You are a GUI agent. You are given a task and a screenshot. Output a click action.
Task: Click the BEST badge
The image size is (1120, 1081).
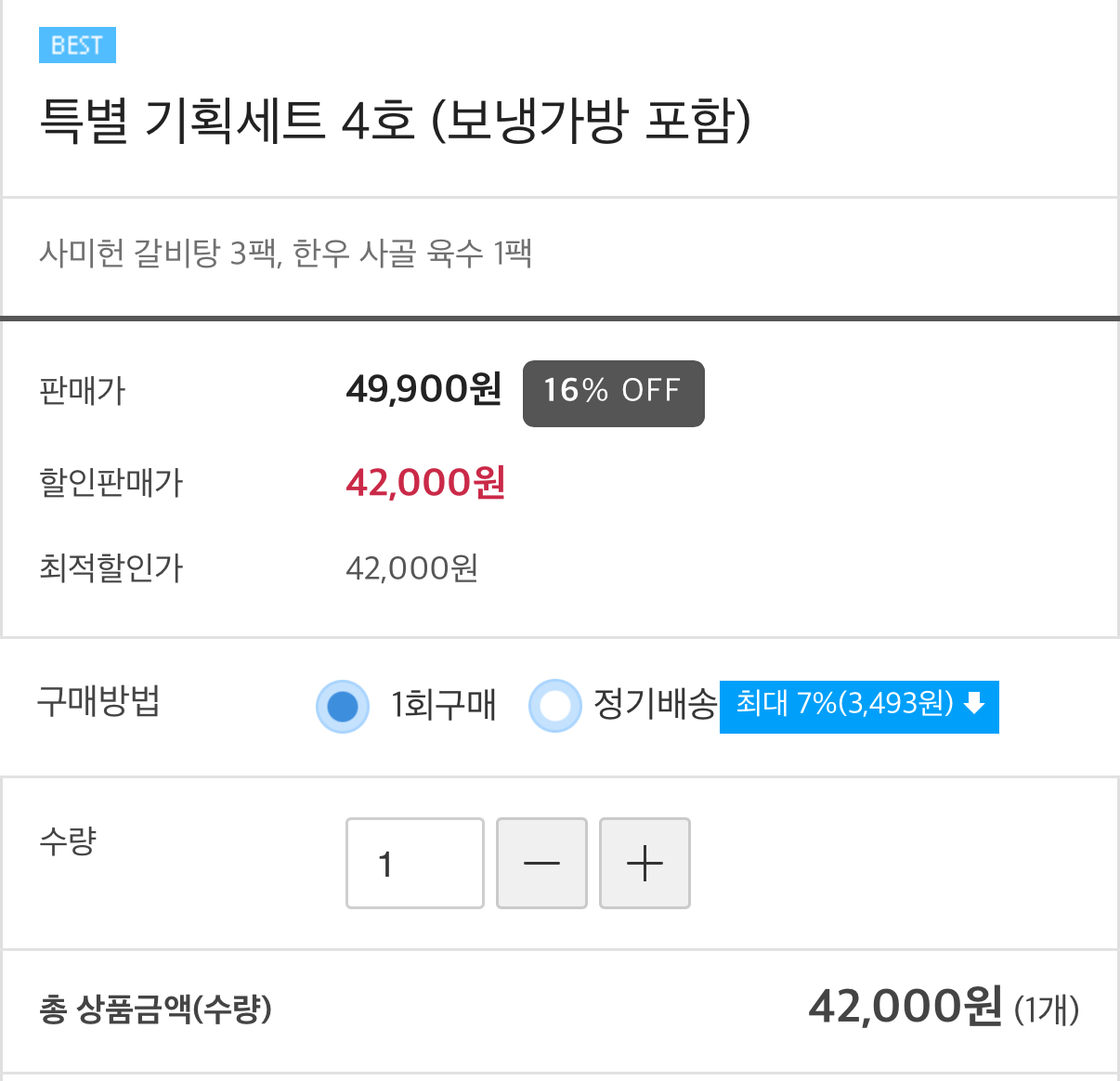[77, 45]
